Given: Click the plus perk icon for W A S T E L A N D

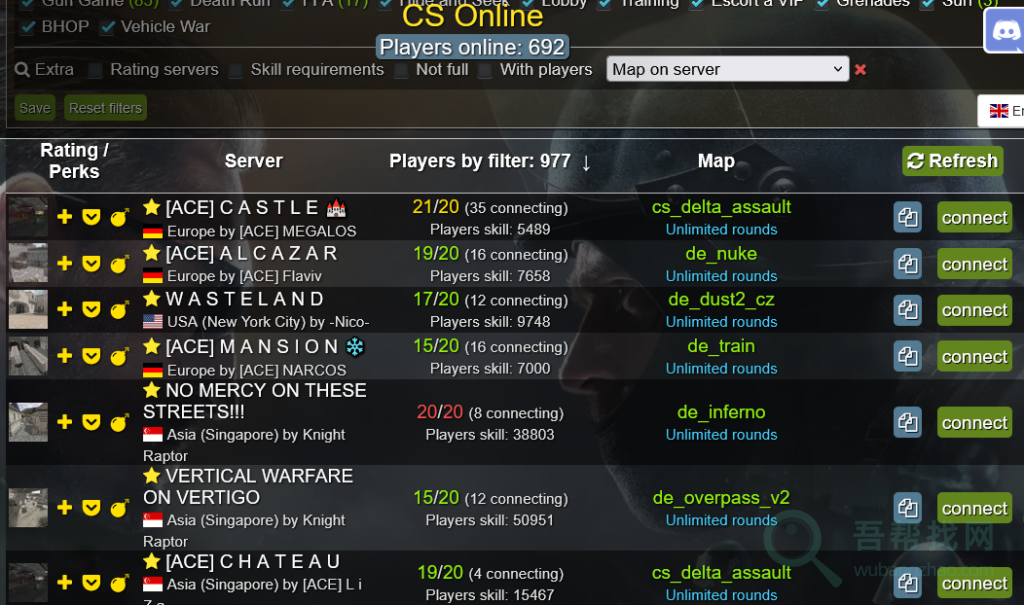Looking at the screenshot, I should pyautogui.click(x=65, y=309).
